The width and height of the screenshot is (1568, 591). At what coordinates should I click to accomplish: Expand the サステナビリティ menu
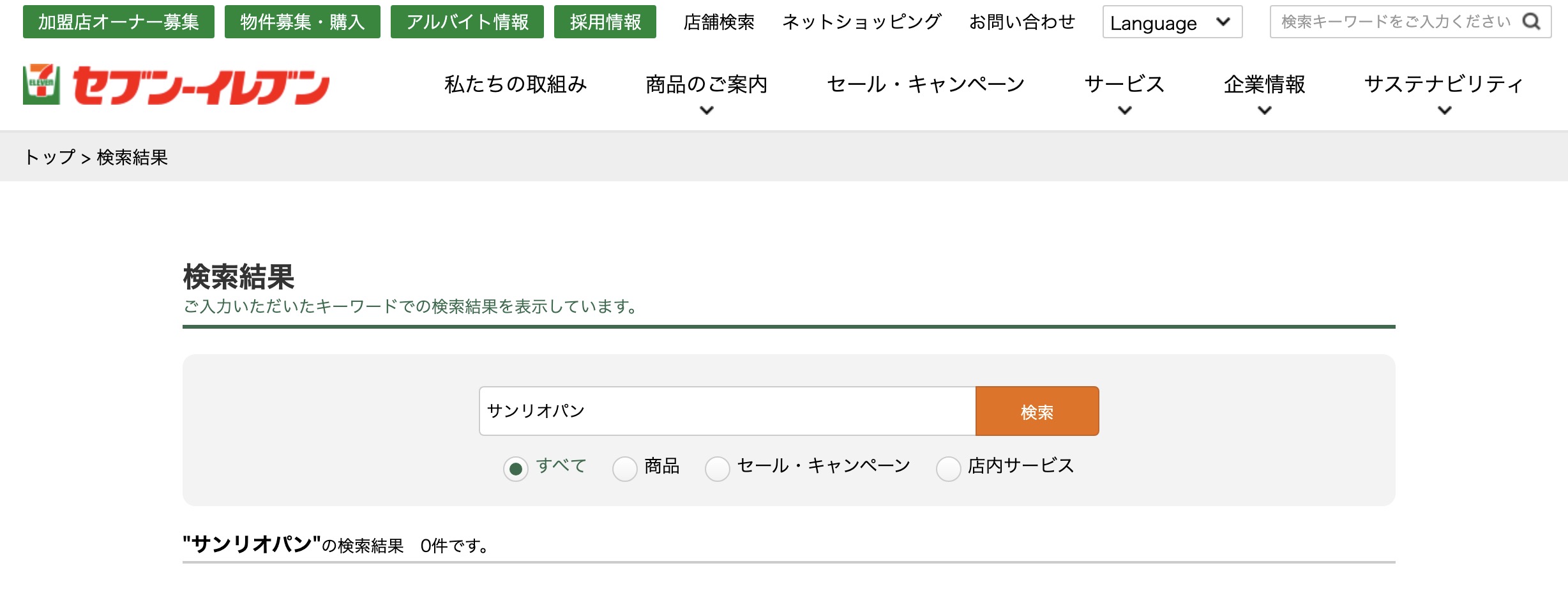pos(1443,84)
